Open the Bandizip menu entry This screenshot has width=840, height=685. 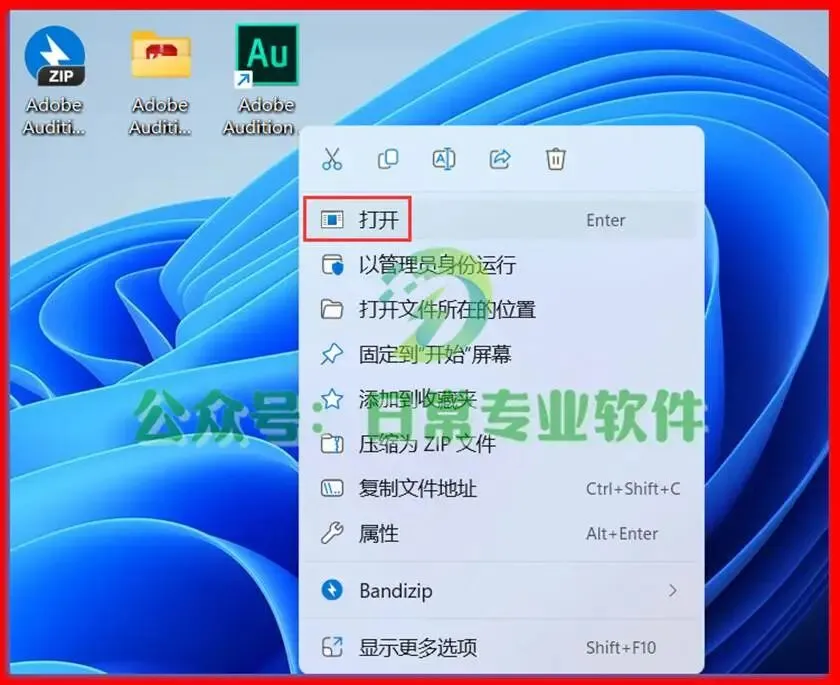(499, 591)
